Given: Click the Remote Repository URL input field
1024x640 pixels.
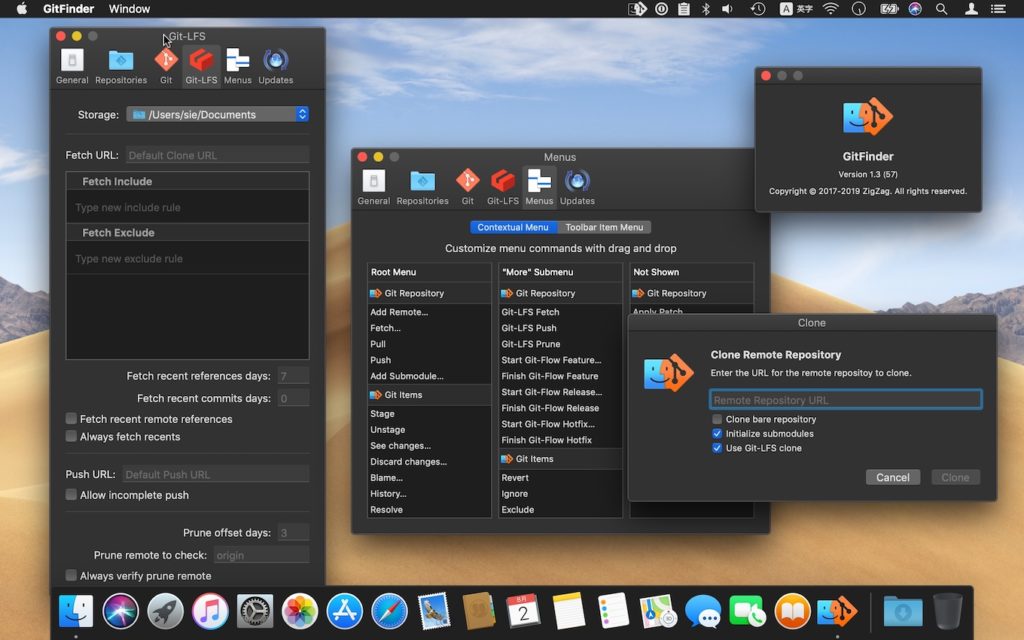Looking at the screenshot, I should pyautogui.click(x=845, y=398).
